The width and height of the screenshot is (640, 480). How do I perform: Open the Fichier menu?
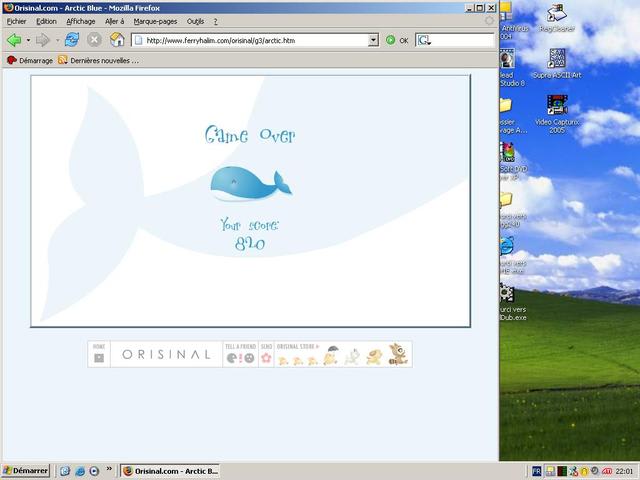pos(16,21)
